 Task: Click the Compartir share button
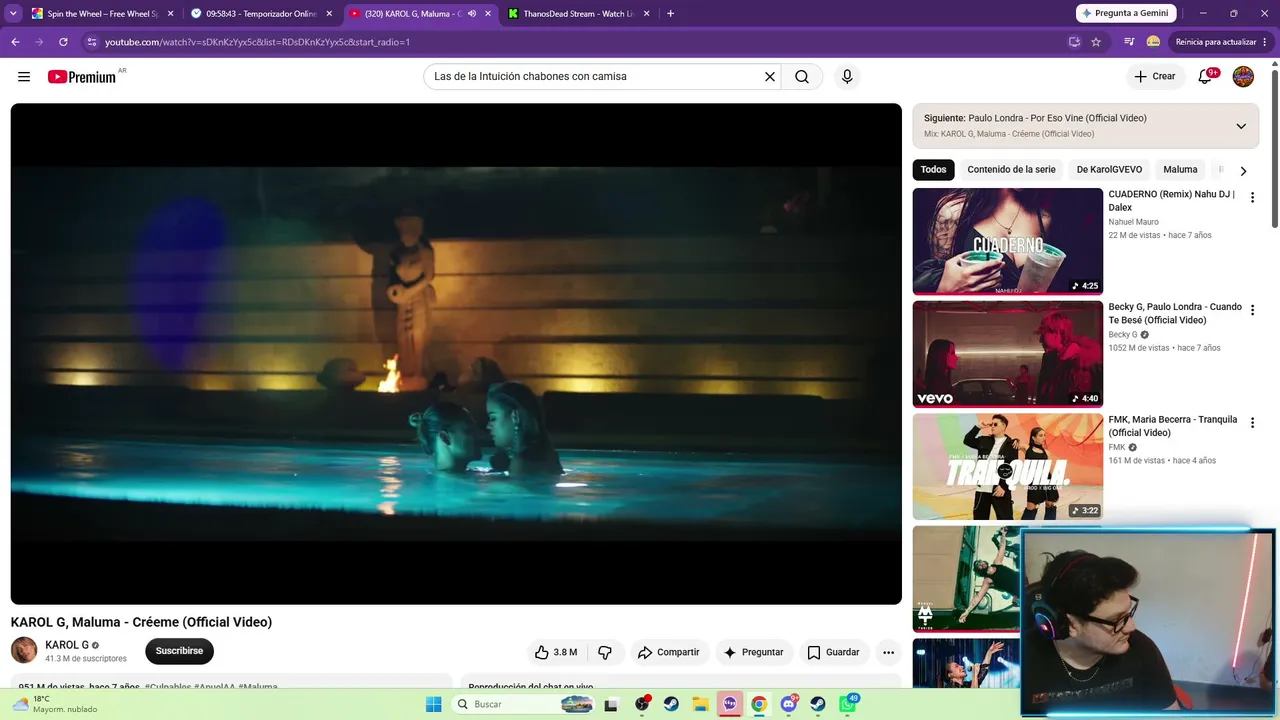[x=669, y=652]
